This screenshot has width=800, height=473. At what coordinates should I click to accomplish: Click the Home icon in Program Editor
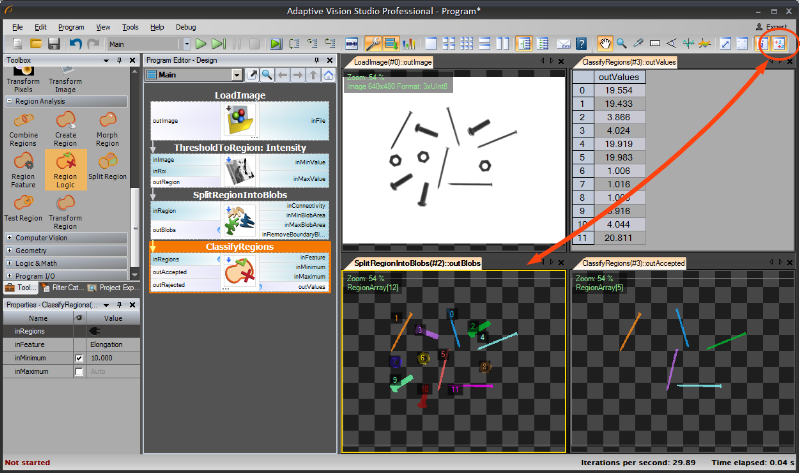coord(329,75)
